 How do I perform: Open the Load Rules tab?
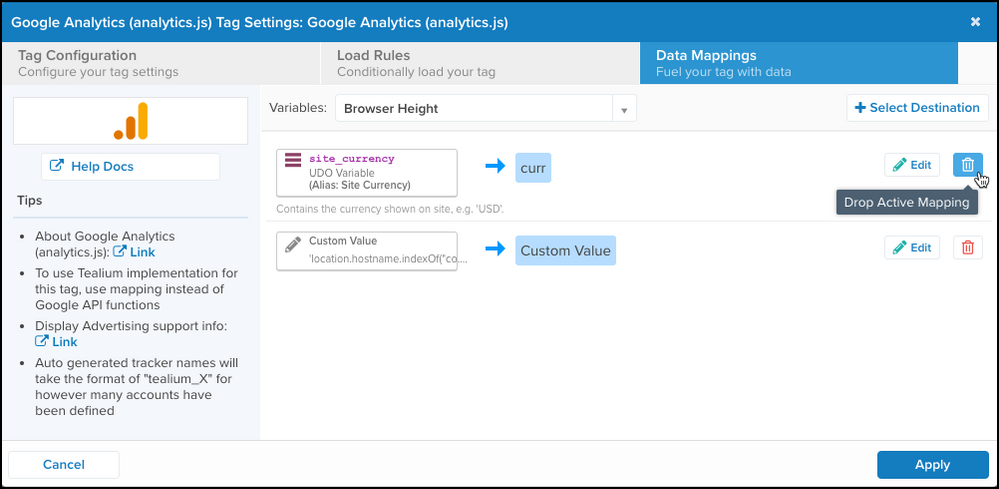tap(480, 63)
